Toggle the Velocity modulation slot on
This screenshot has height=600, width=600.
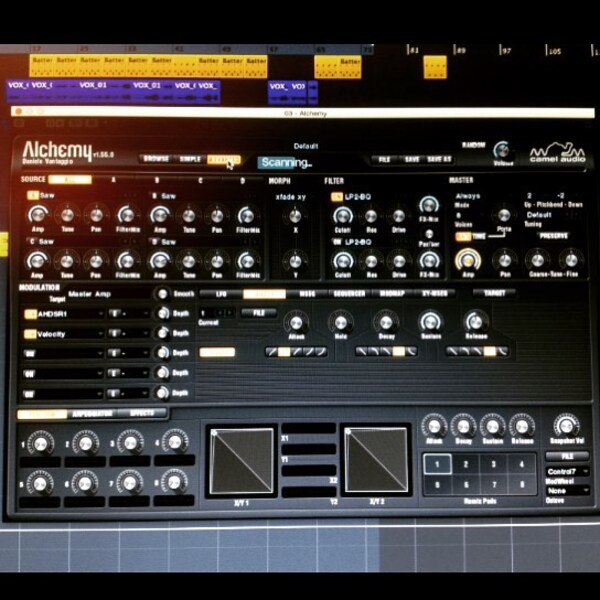[29, 334]
